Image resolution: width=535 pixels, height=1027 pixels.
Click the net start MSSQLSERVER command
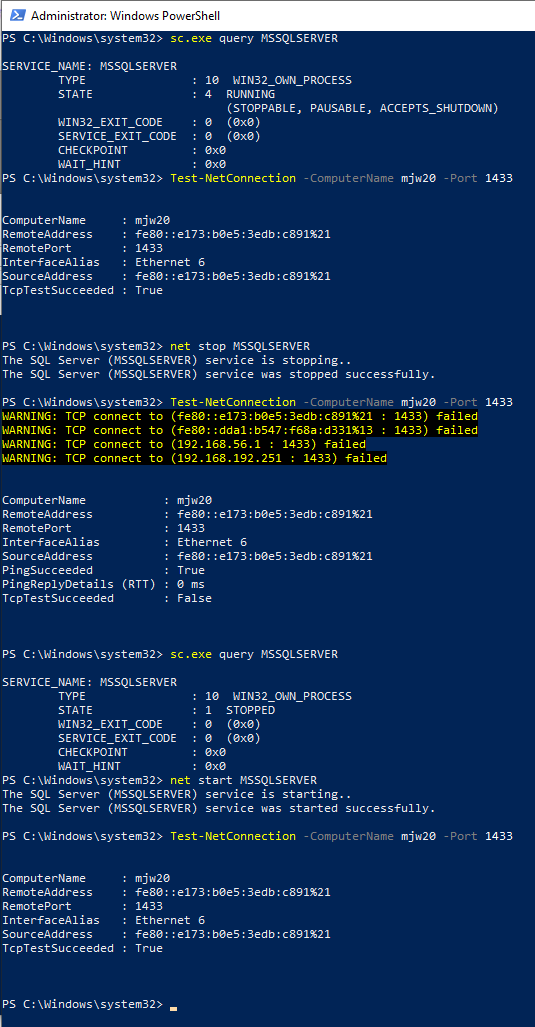pos(243,780)
